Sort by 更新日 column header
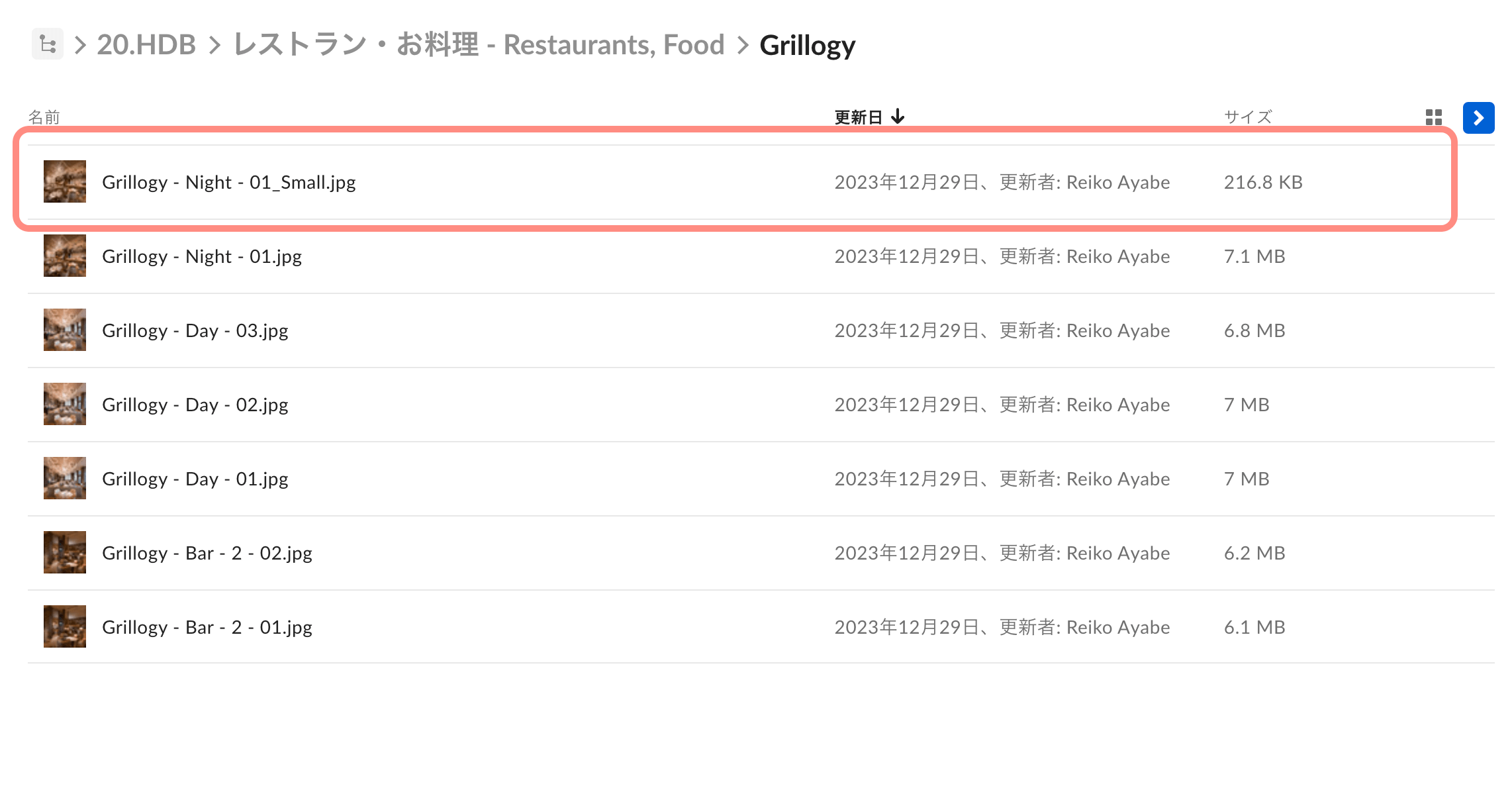The image size is (1512, 792). click(x=858, y=117)
